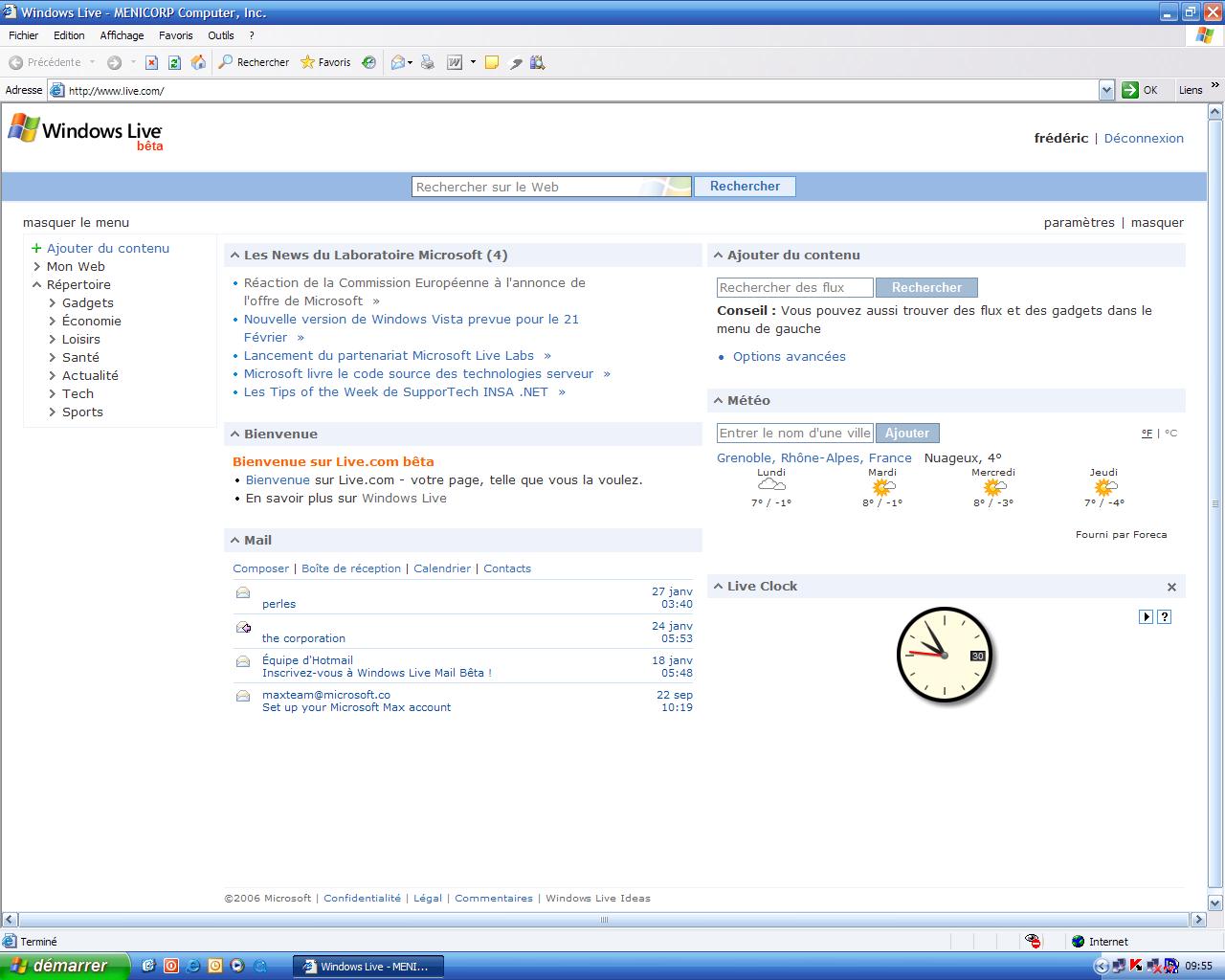1225x980 pixels.
Task: Open the Favoris star toolbar button
Action: pos(325,62)
